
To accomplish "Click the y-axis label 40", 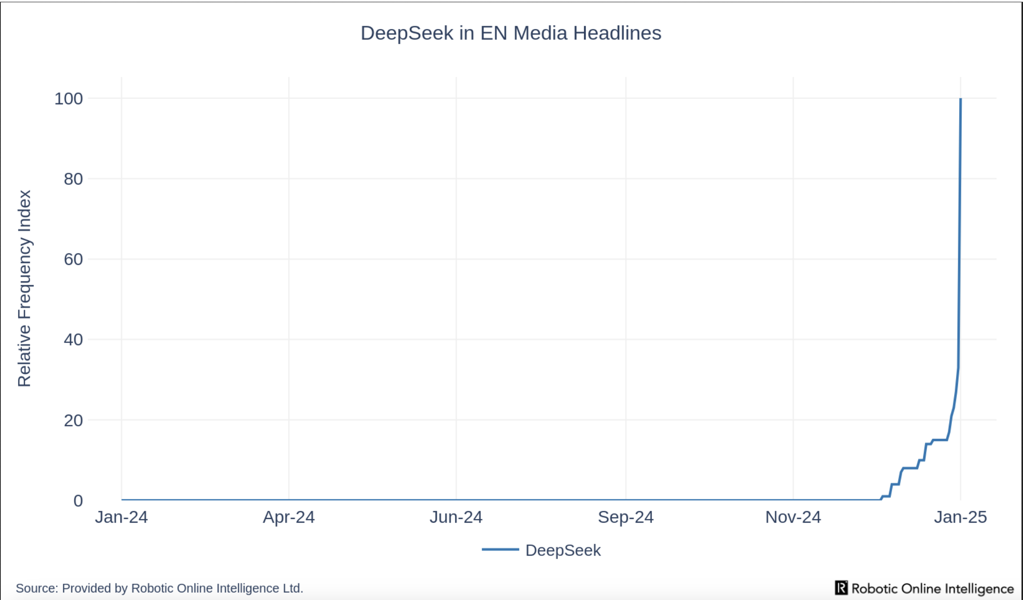I will coord(73,340).
